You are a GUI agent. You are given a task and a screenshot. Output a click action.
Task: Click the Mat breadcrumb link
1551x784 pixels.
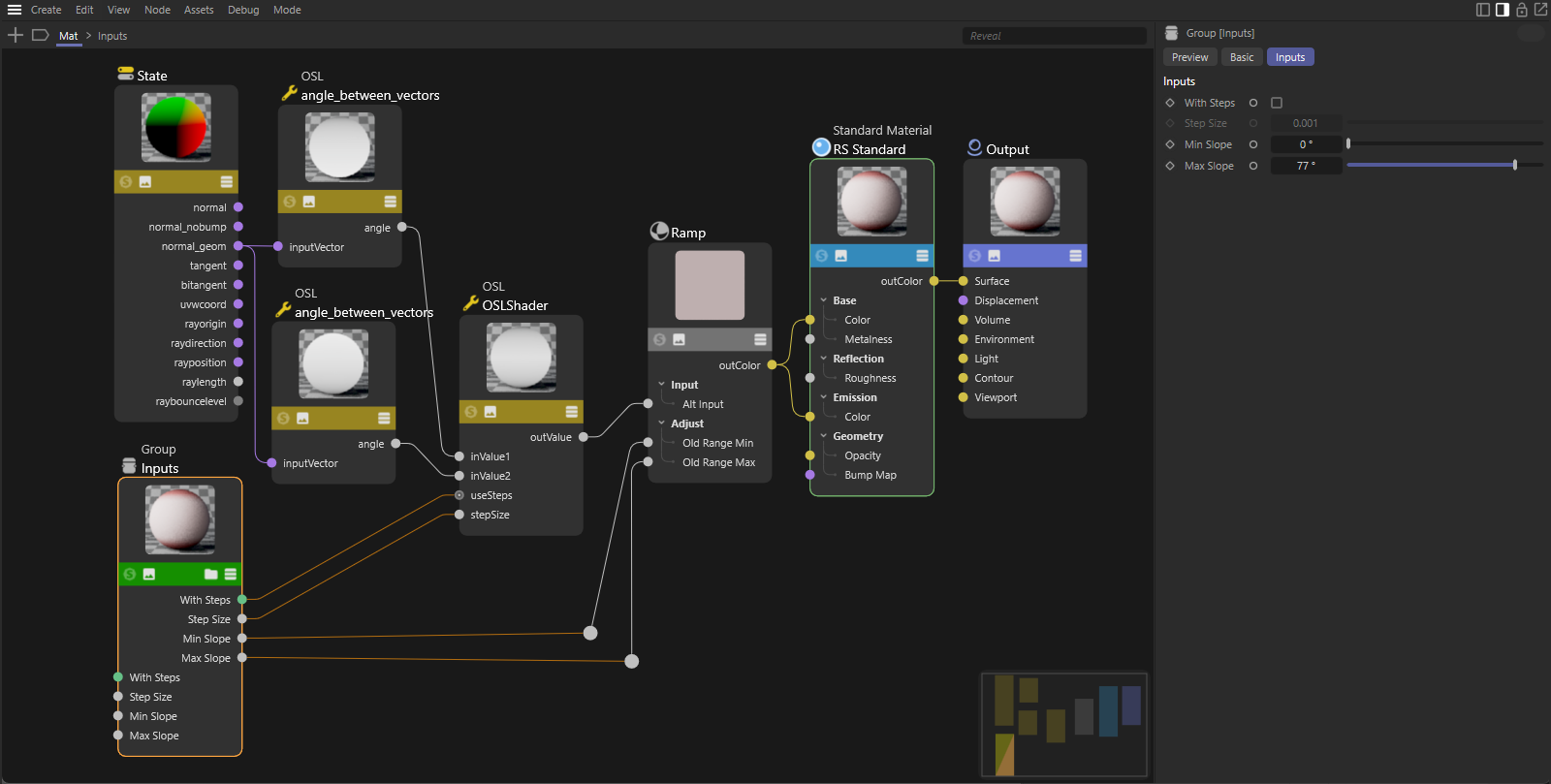tap(68, 36)
